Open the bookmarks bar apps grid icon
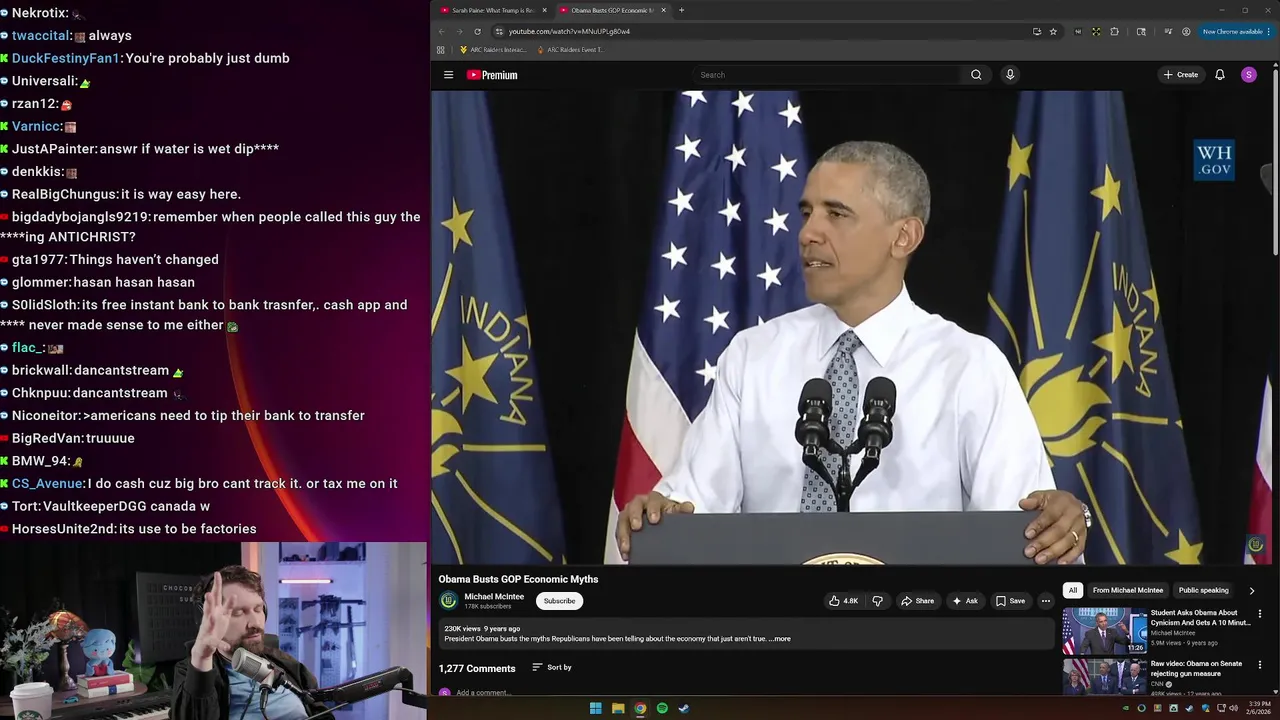The height and width of the screenshot is (720, 1280). (441, 49)
